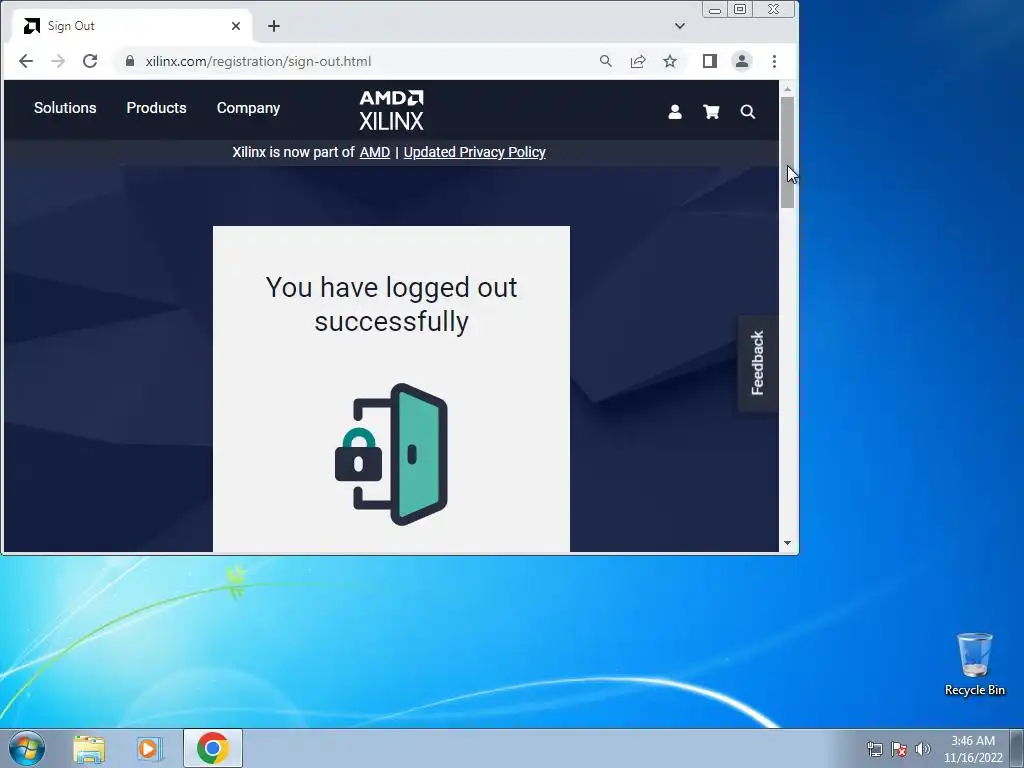This screenshot has height=768, width=1024.
Task: Click the scrollbar down arrow
Action: tap(788, 543)
